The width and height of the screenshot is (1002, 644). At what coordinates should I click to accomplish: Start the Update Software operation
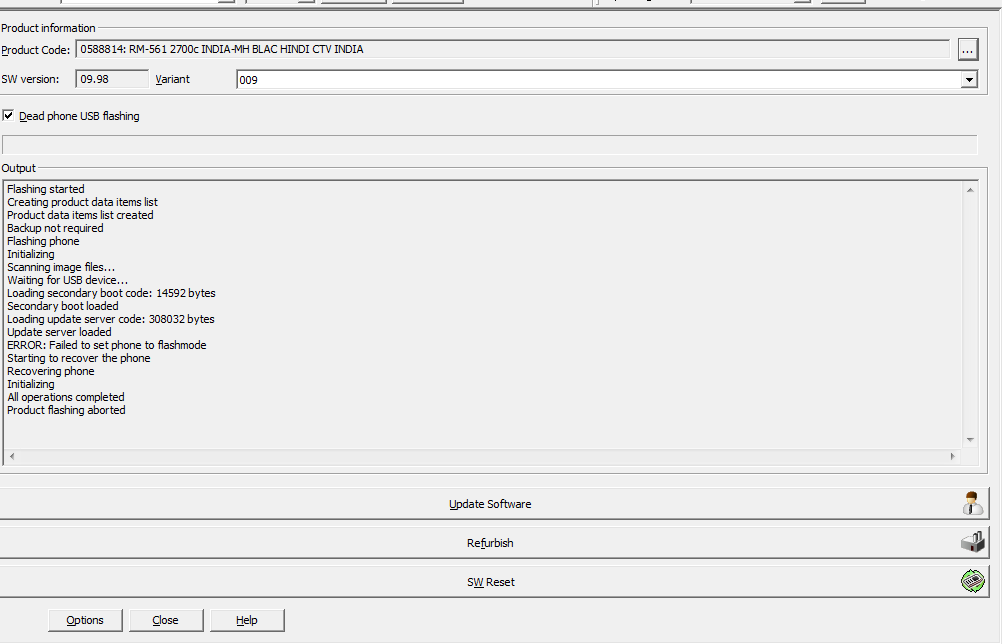point(490,504)
